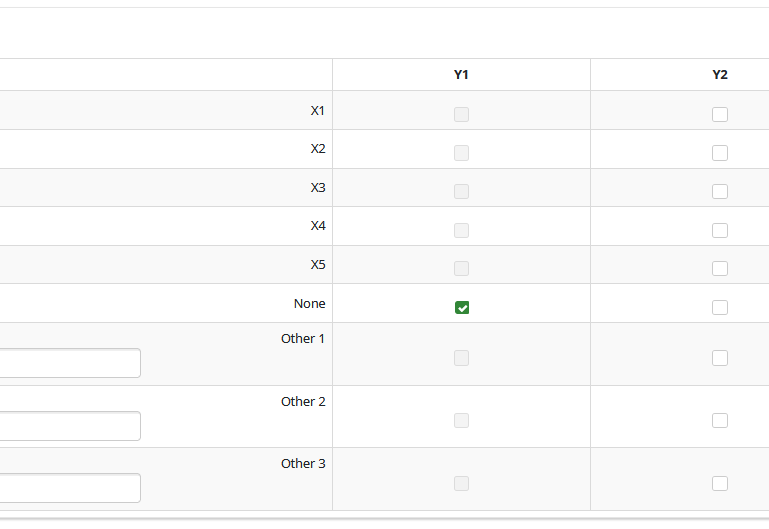
Task: Select the Other 2 checkbox in Y2
Action: (720, 420)
